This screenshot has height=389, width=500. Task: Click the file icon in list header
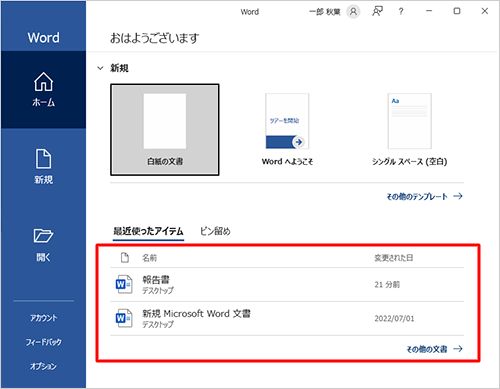point(125,257)
